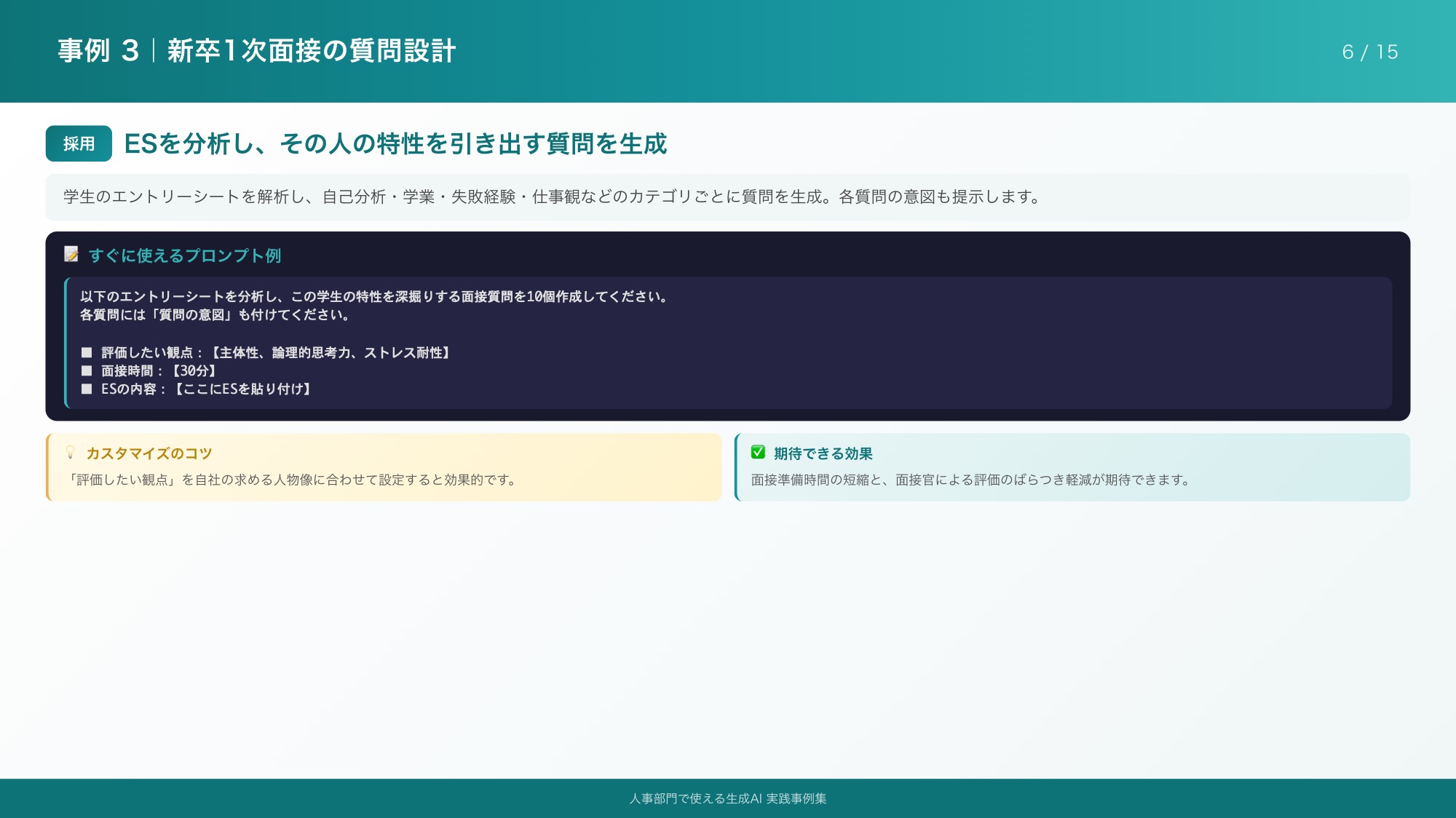Click the tip text 「評価したい観点」を自社の求める人物像
The height and width of the screenshot is (818, 1456).
[292, 480]
